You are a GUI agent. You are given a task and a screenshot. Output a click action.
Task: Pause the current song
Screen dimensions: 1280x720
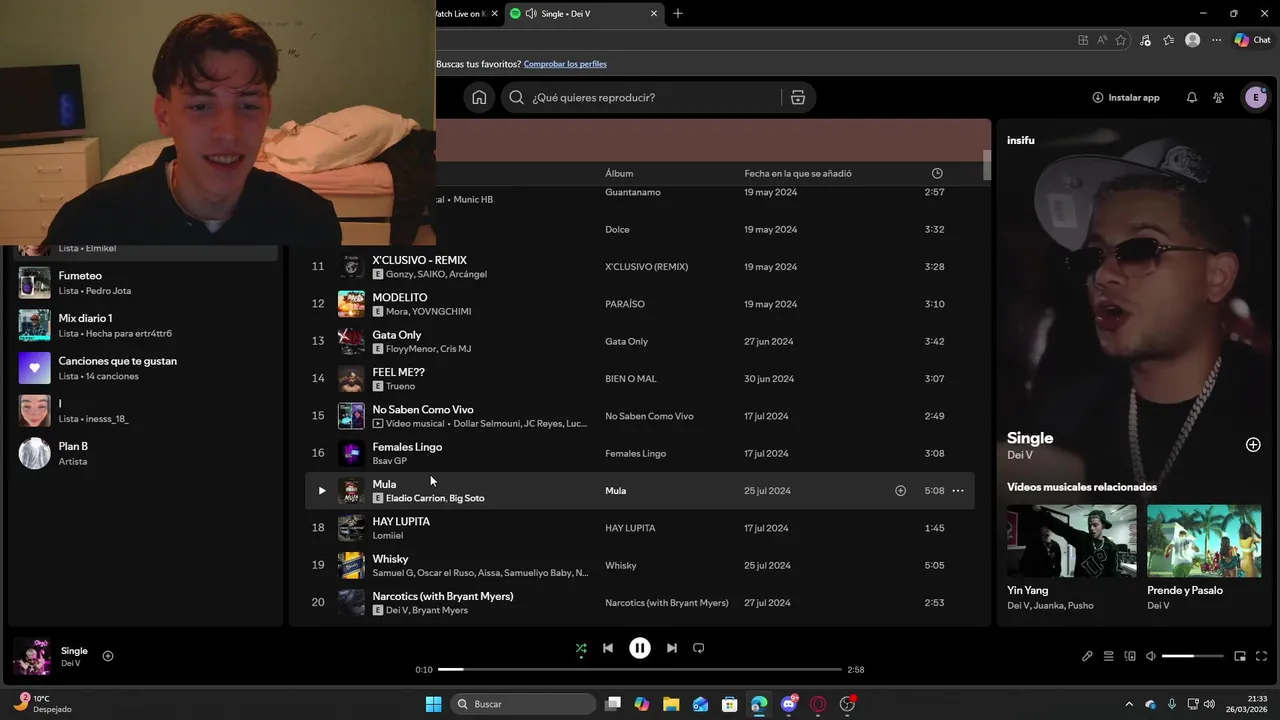point(640,648)
